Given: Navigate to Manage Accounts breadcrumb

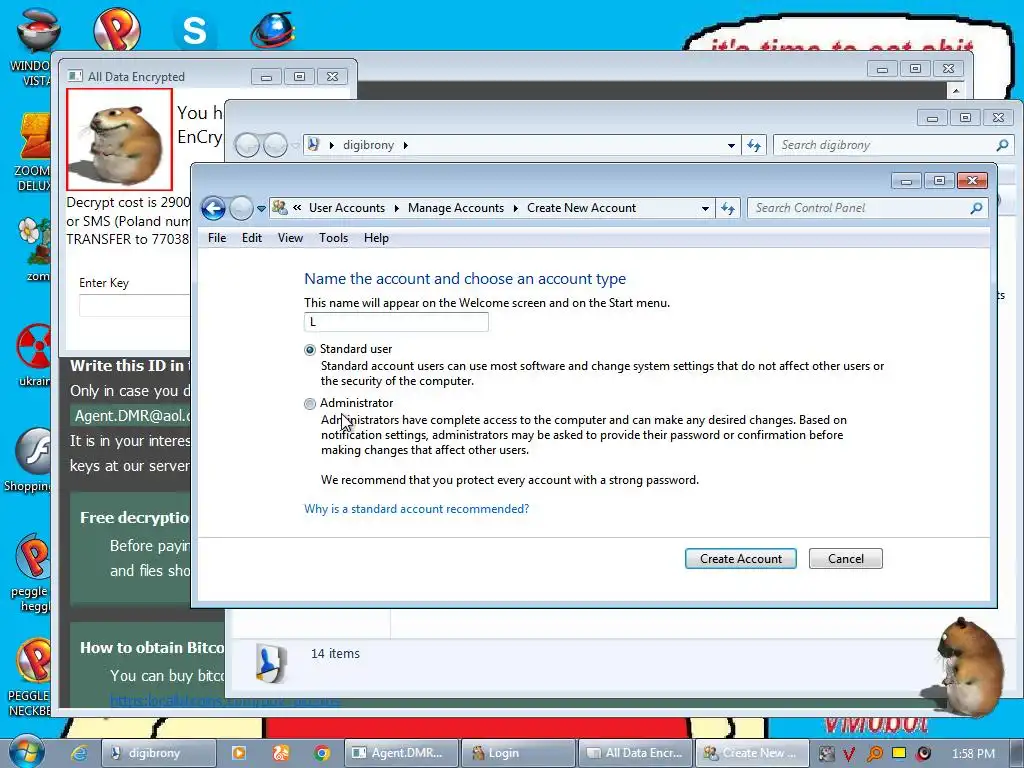Looking at the screenshot, I should tap(456, 208).
